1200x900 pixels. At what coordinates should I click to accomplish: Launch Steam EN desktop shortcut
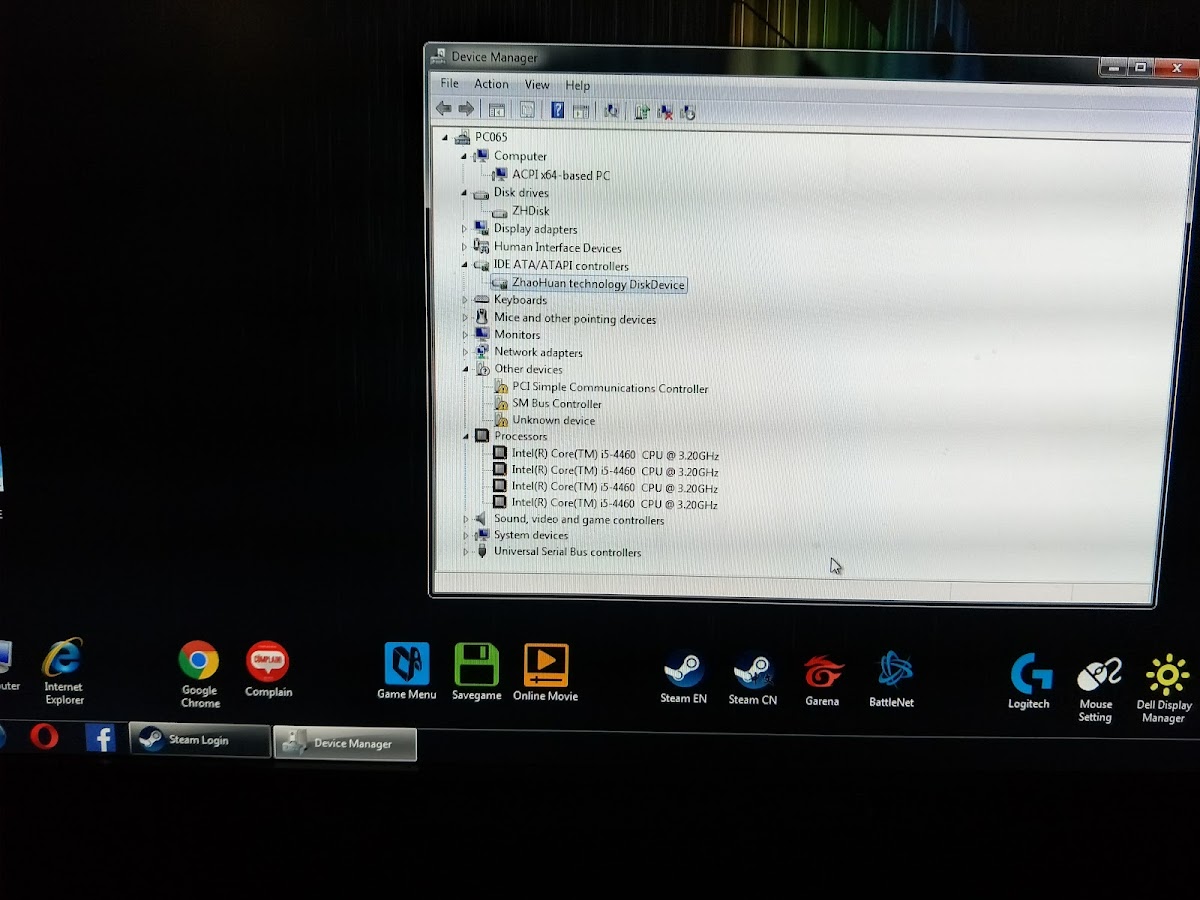[684, 677]
